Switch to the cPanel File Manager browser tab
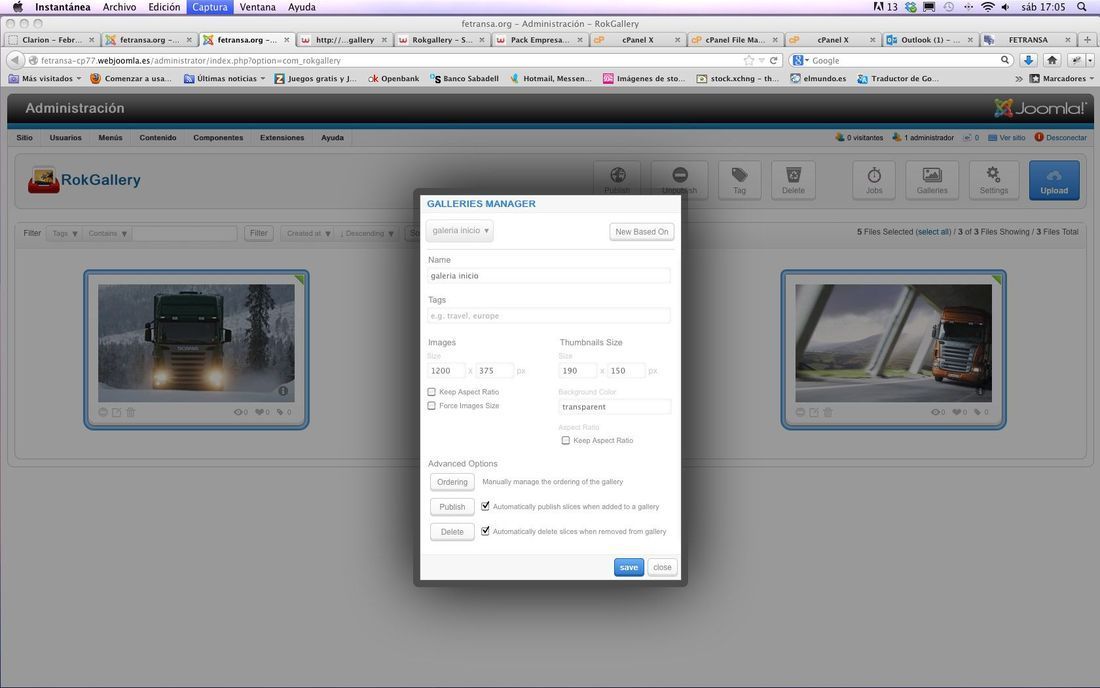The image size is (1100, 688). tap(735, 40)
